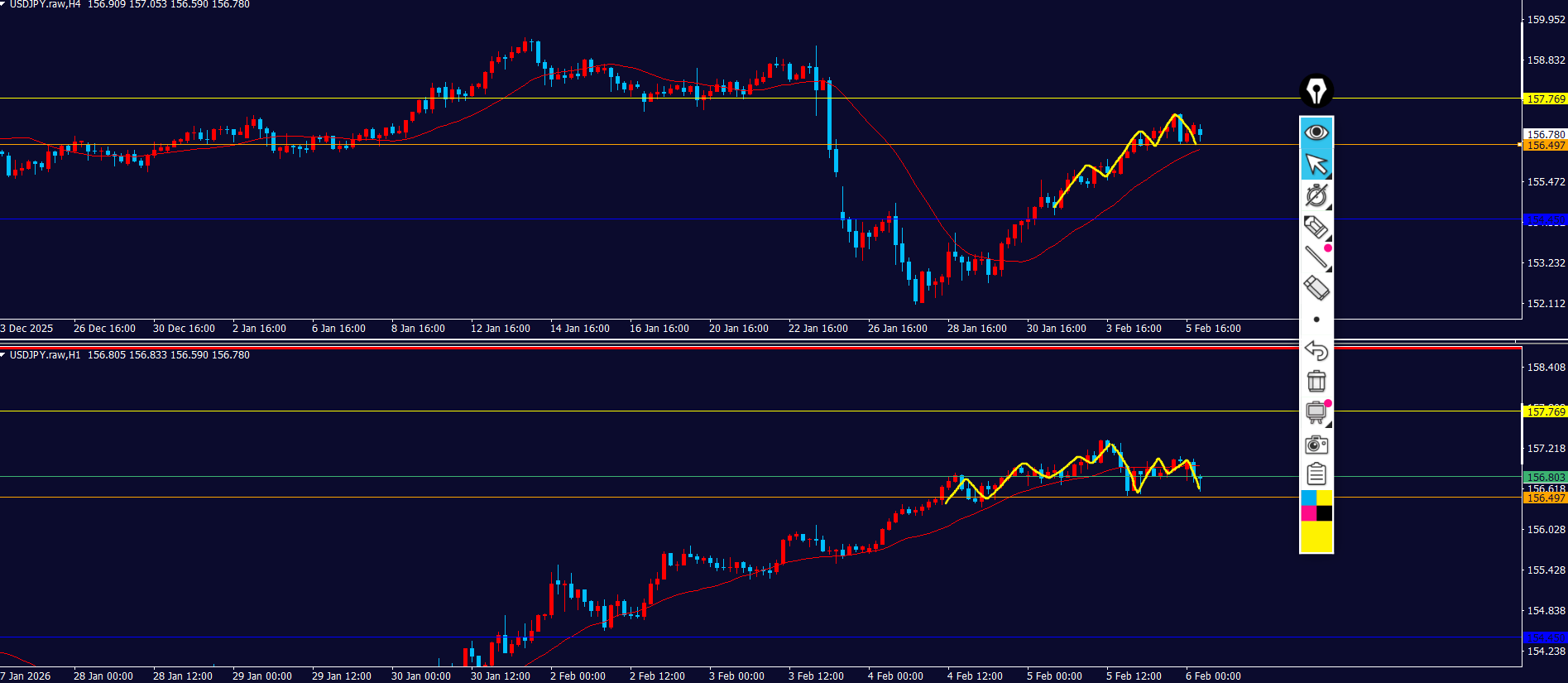1568x683 pixels.
Task: Open the brush size dot selector
Action: click(x=1316, y=320)
